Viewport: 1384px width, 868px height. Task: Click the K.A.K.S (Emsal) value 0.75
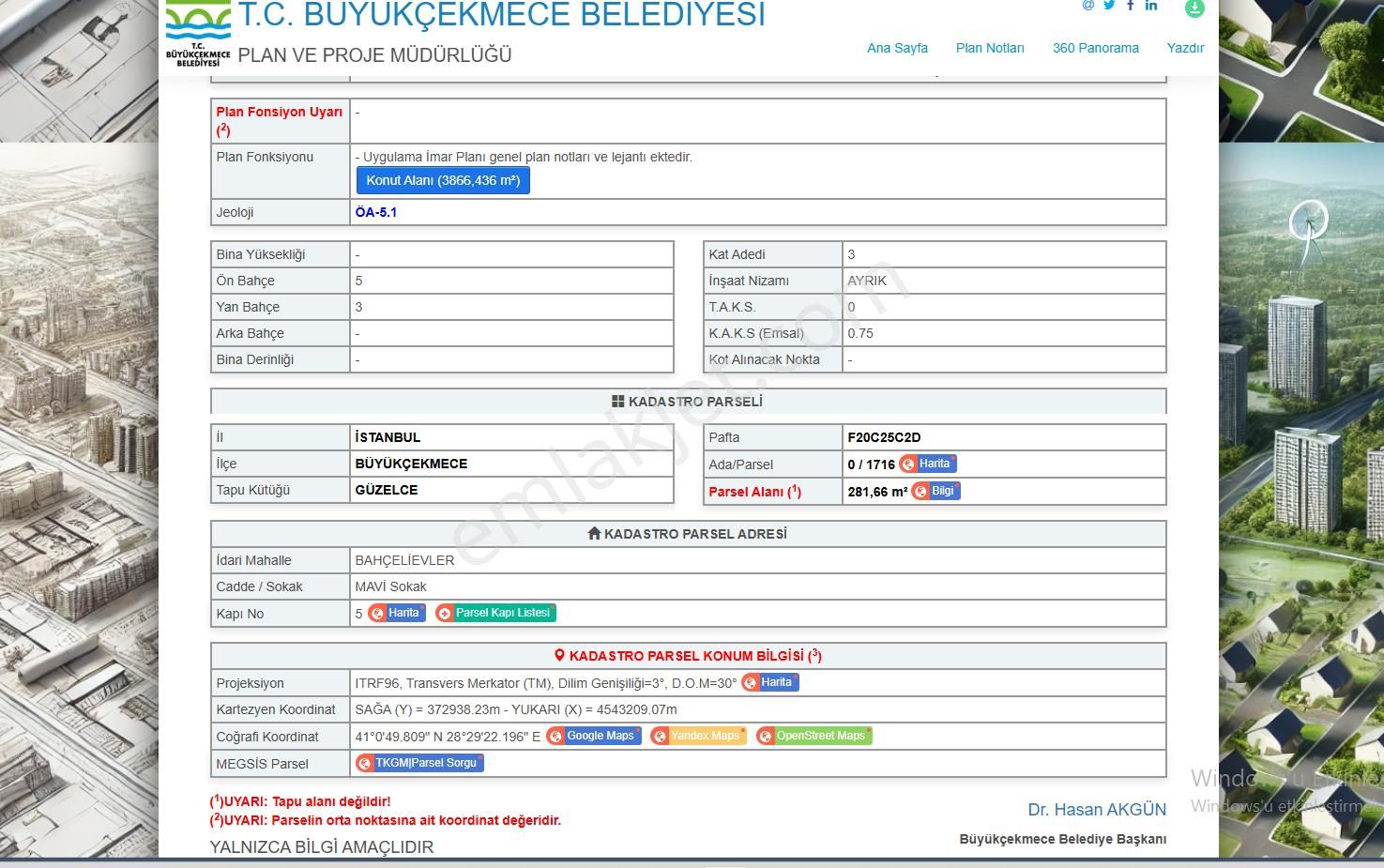click(860, 333)
